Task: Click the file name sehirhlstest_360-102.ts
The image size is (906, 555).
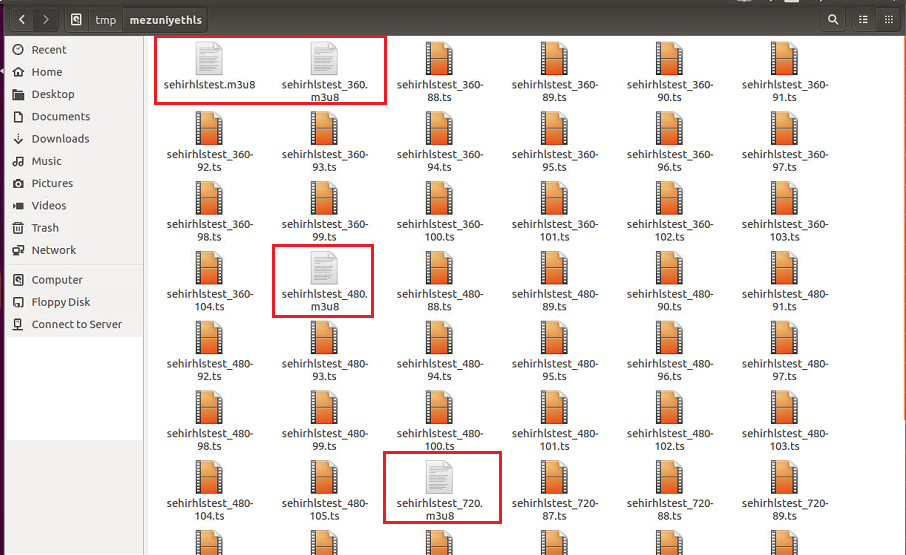Action: coord(669,230)
